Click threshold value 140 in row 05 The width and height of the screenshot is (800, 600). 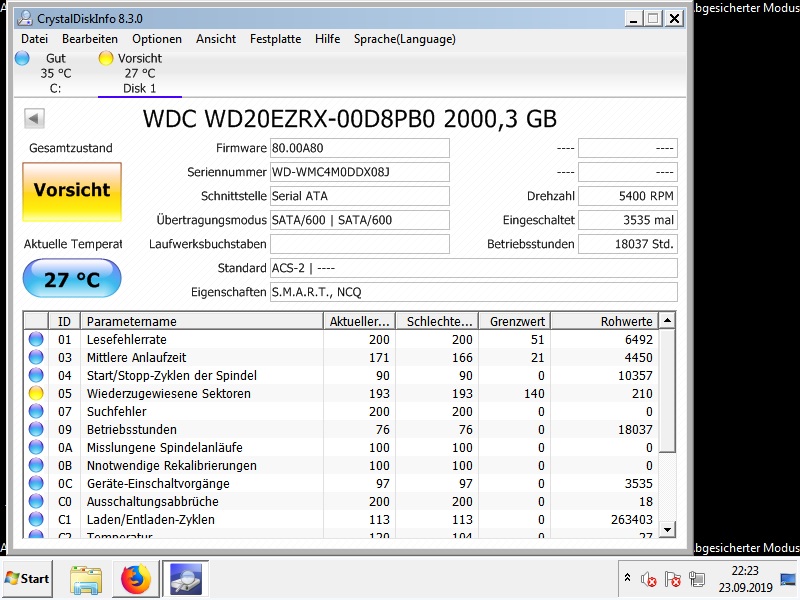coord(534,394)
